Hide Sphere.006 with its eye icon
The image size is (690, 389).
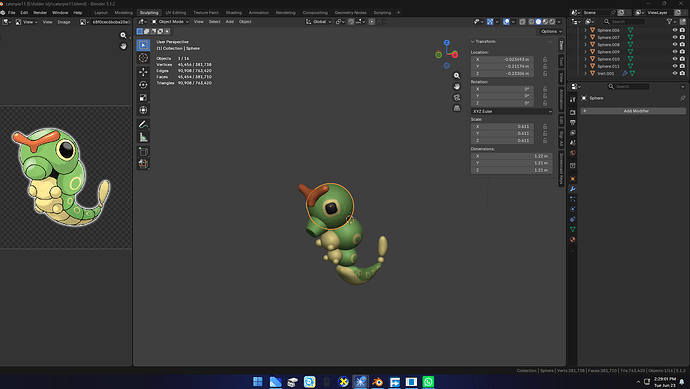[x=675, y=30]
